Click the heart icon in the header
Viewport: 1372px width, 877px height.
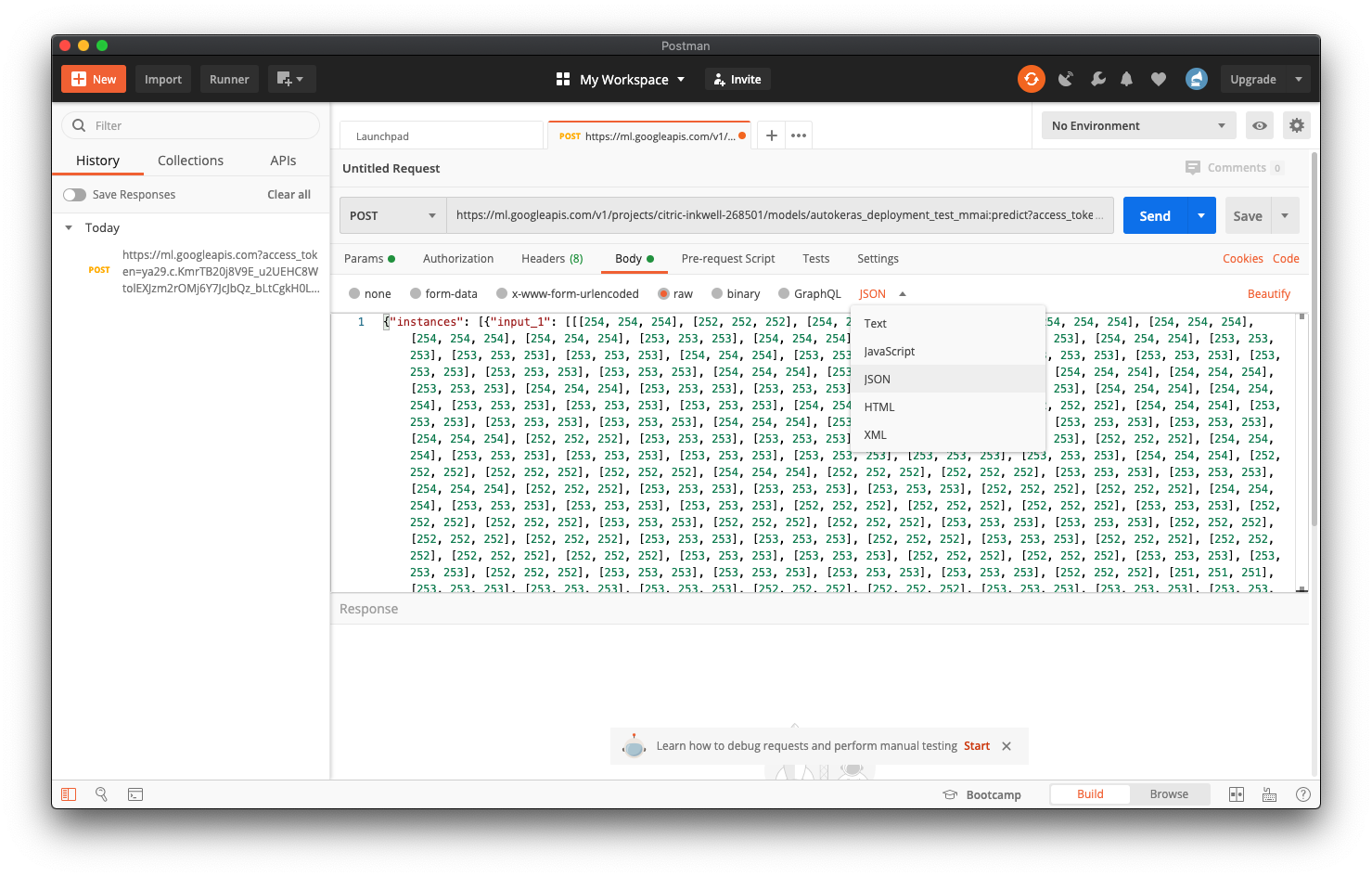point(1158,80)
